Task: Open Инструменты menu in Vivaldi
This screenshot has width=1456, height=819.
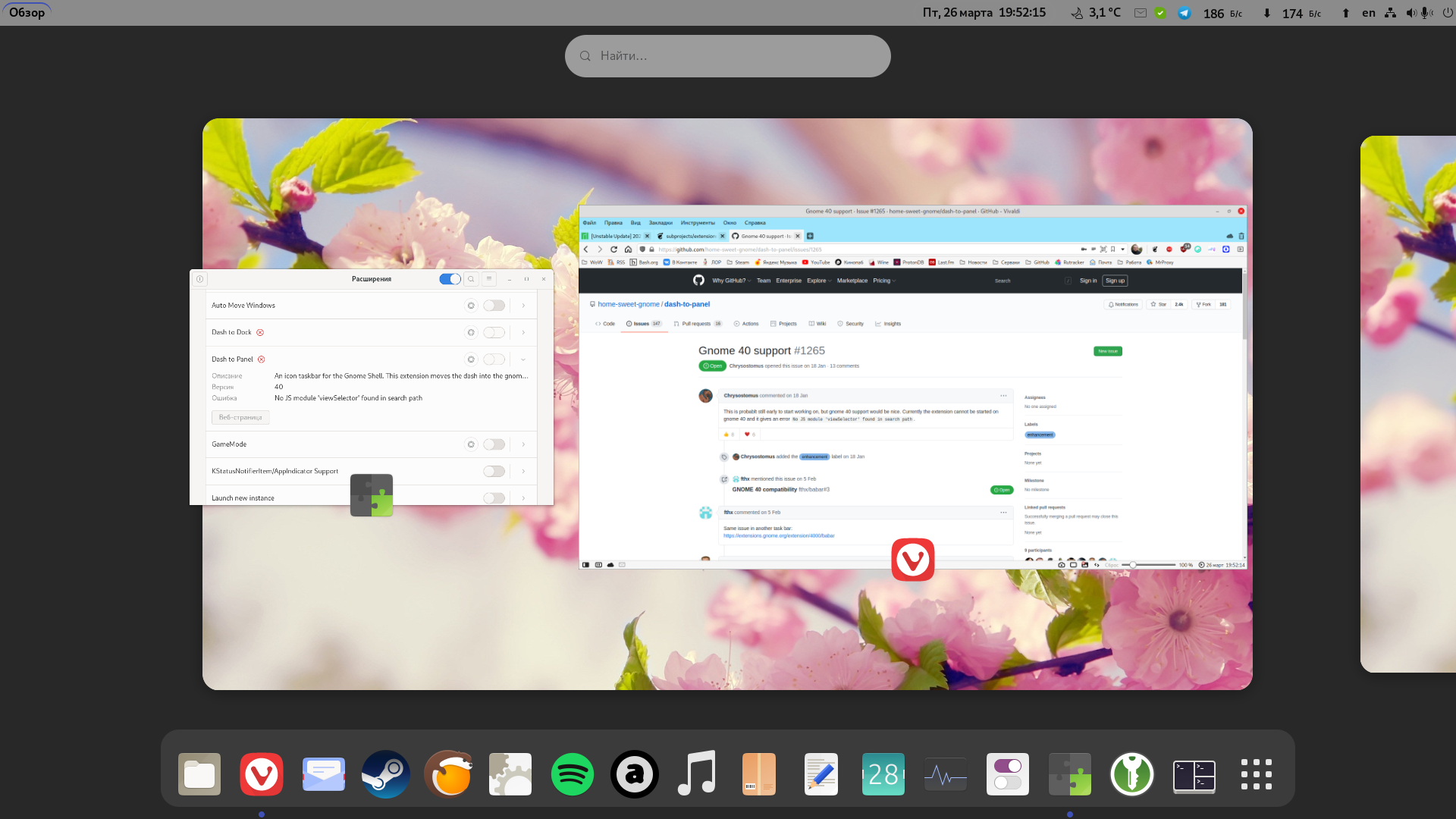Action: pos(698,223)
